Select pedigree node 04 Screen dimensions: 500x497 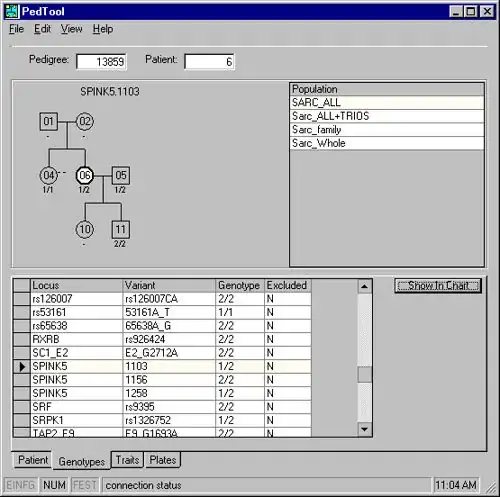pyautogui.click(x=49, y=175)
